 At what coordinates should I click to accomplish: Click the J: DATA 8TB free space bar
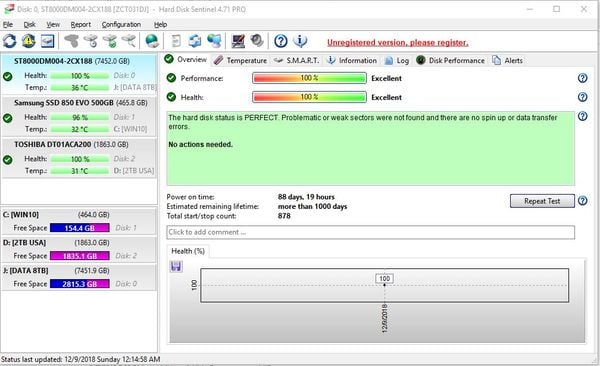pos(80,284)
